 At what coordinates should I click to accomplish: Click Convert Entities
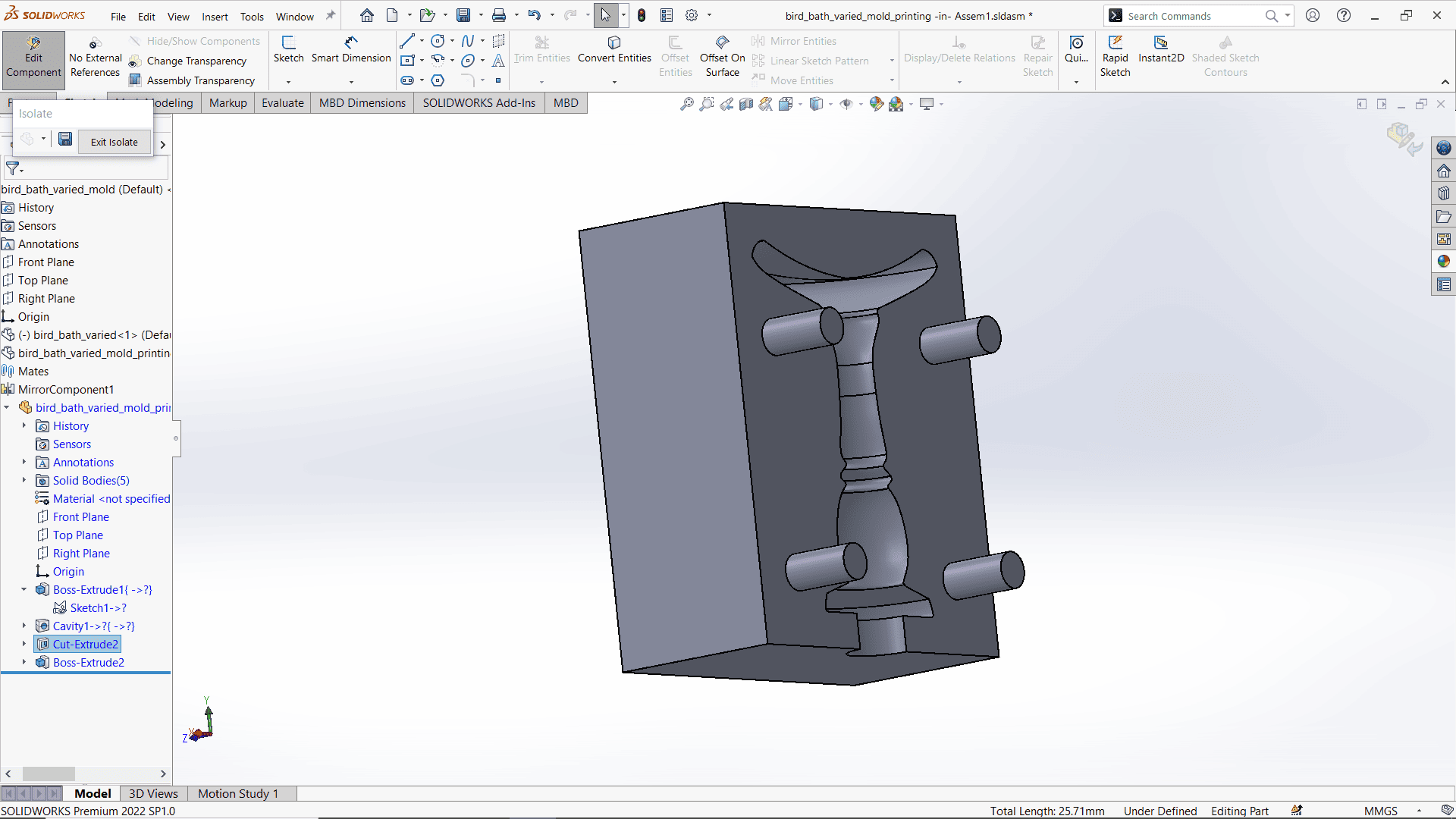[614, 50]
